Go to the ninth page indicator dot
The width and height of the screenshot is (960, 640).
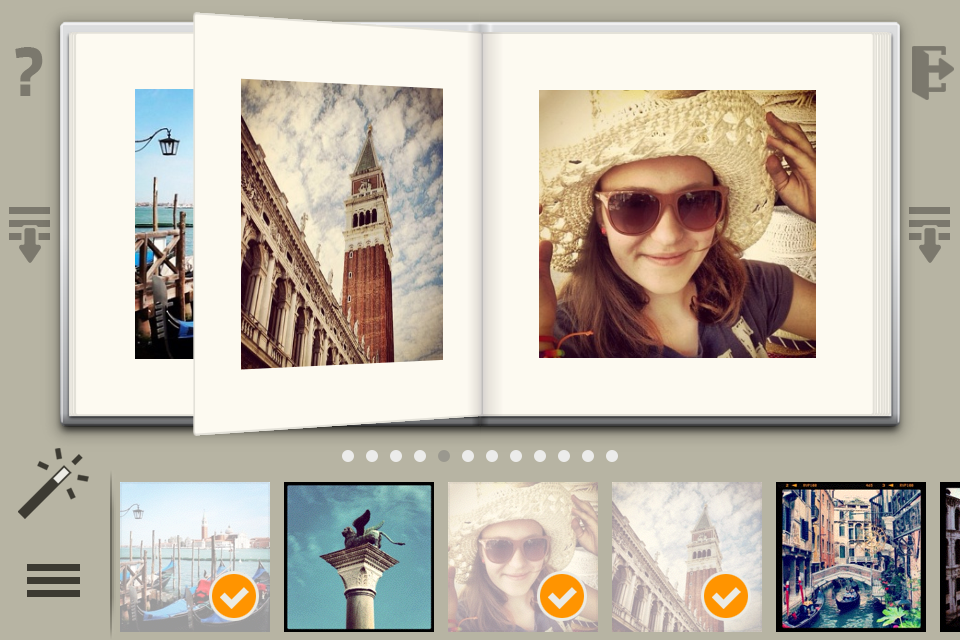click(x=540, y=456)
